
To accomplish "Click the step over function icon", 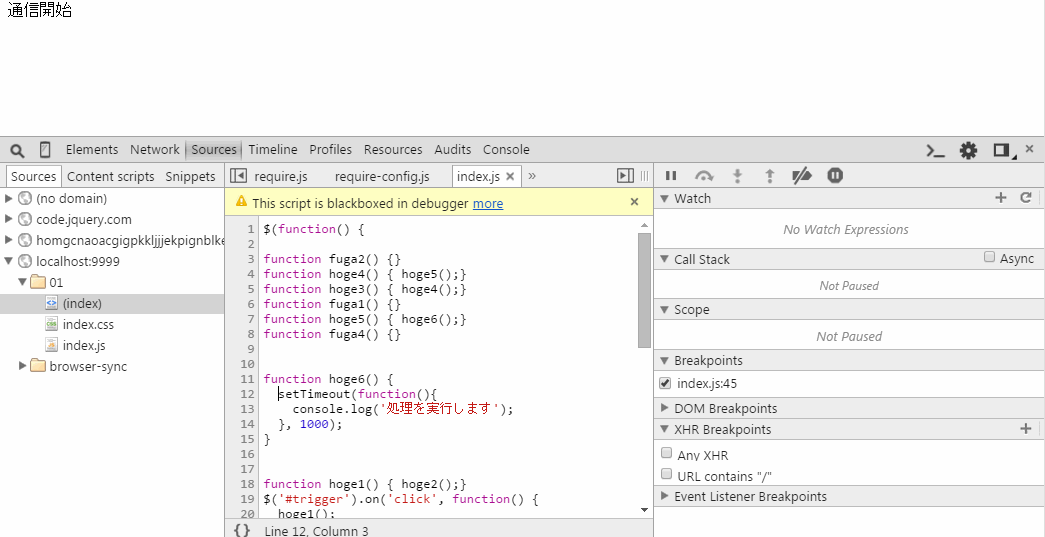I will pyautogui.click(x=704, y=176).
